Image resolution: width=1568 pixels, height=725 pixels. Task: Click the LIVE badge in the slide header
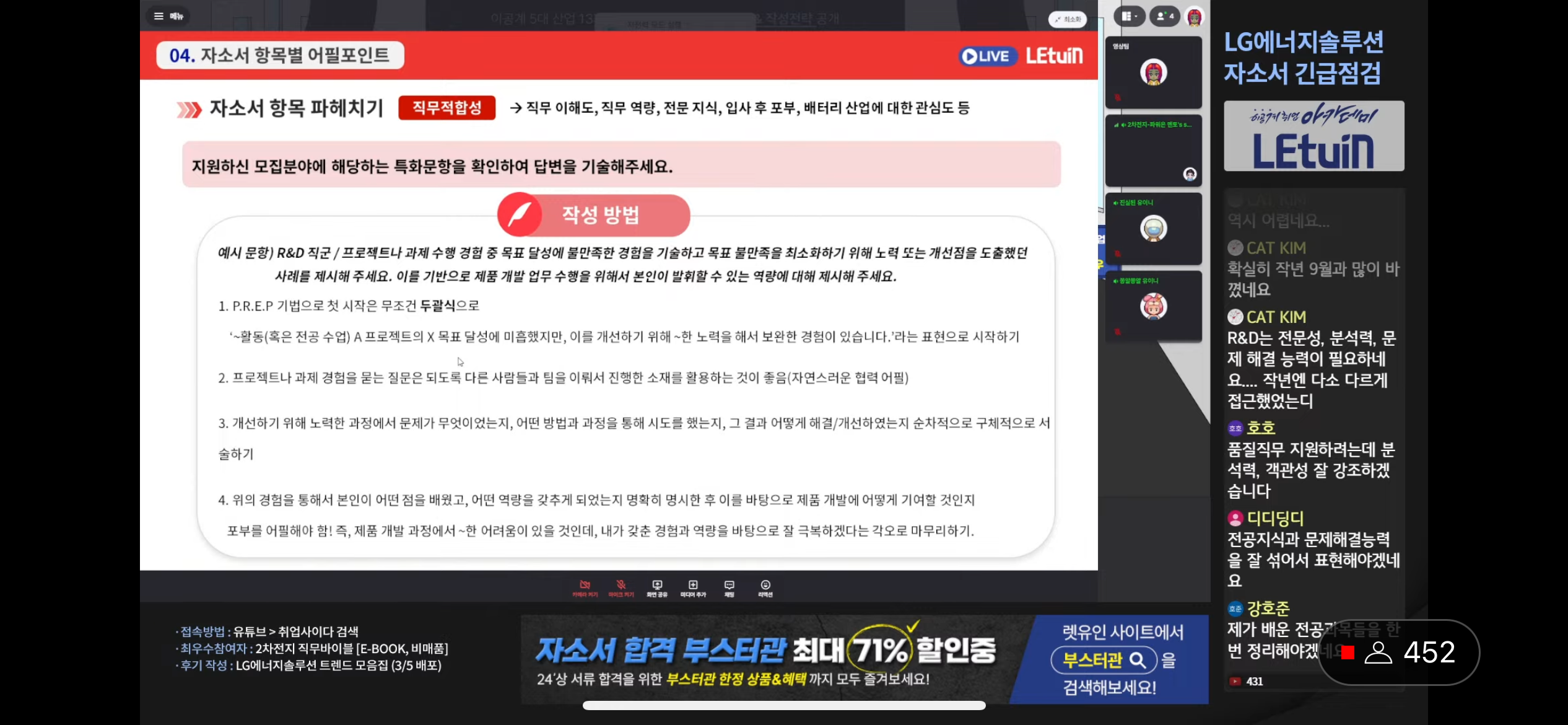[987, 56]
